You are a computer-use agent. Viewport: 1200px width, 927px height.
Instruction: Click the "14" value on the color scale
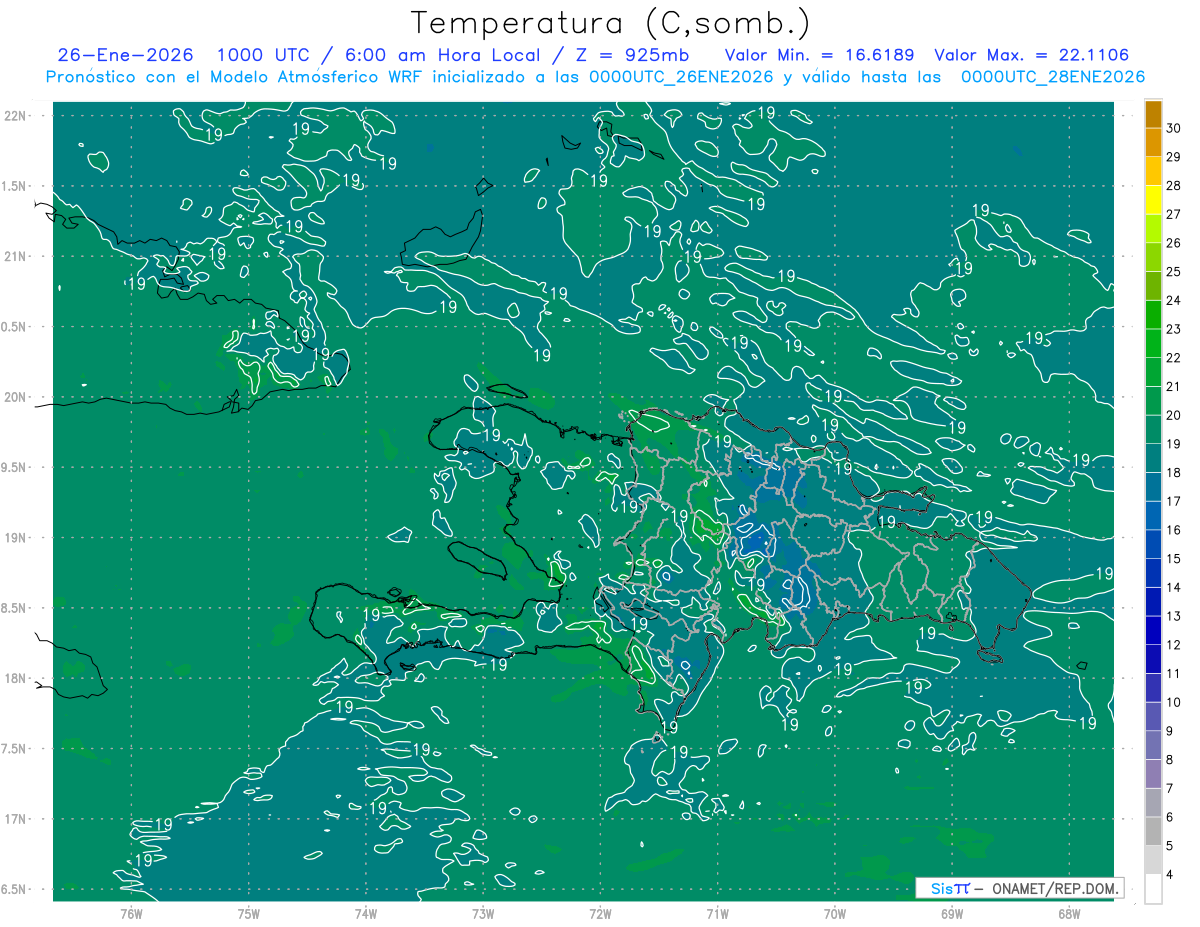(1174, 587)
